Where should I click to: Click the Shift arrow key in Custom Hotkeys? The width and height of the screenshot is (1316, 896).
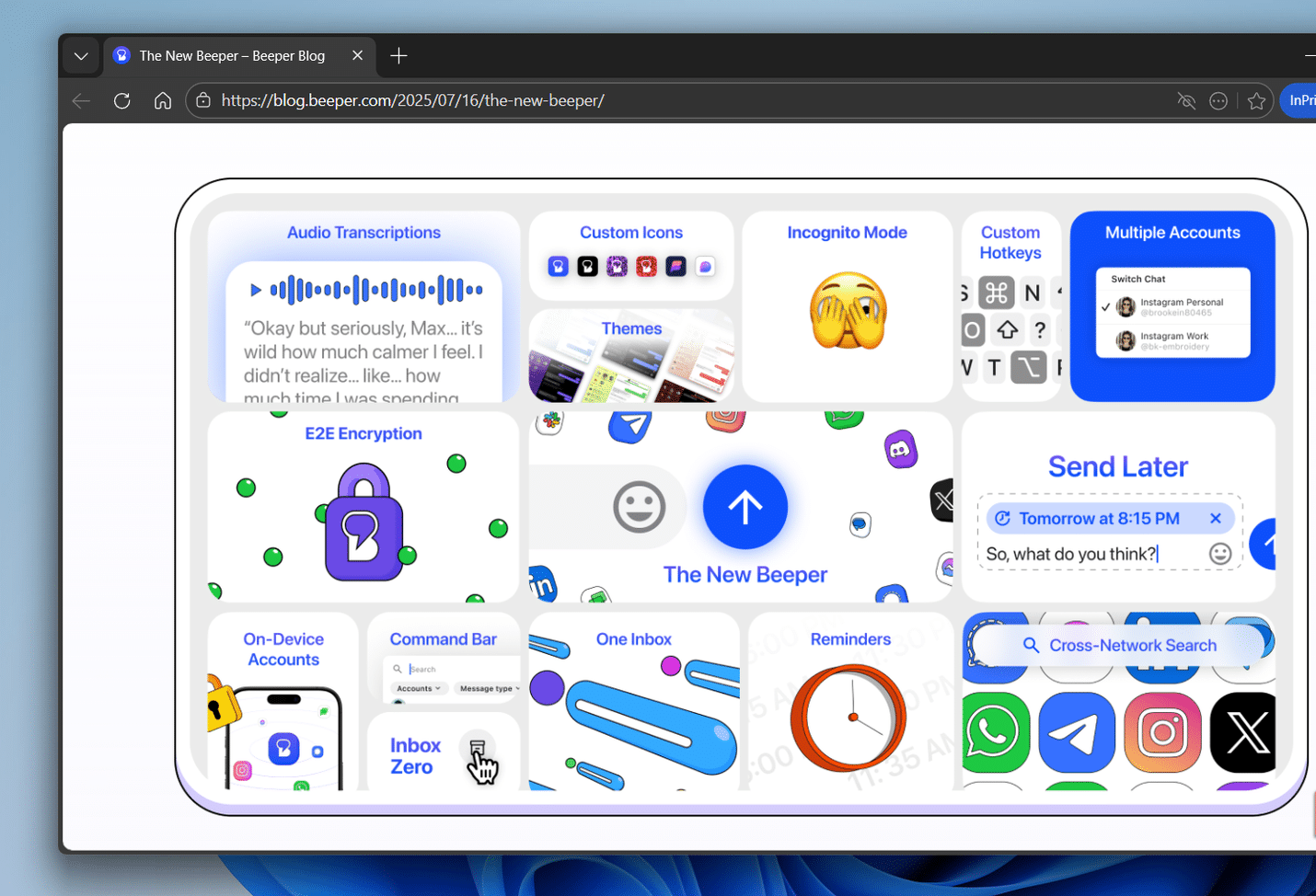pos(1008,329)
